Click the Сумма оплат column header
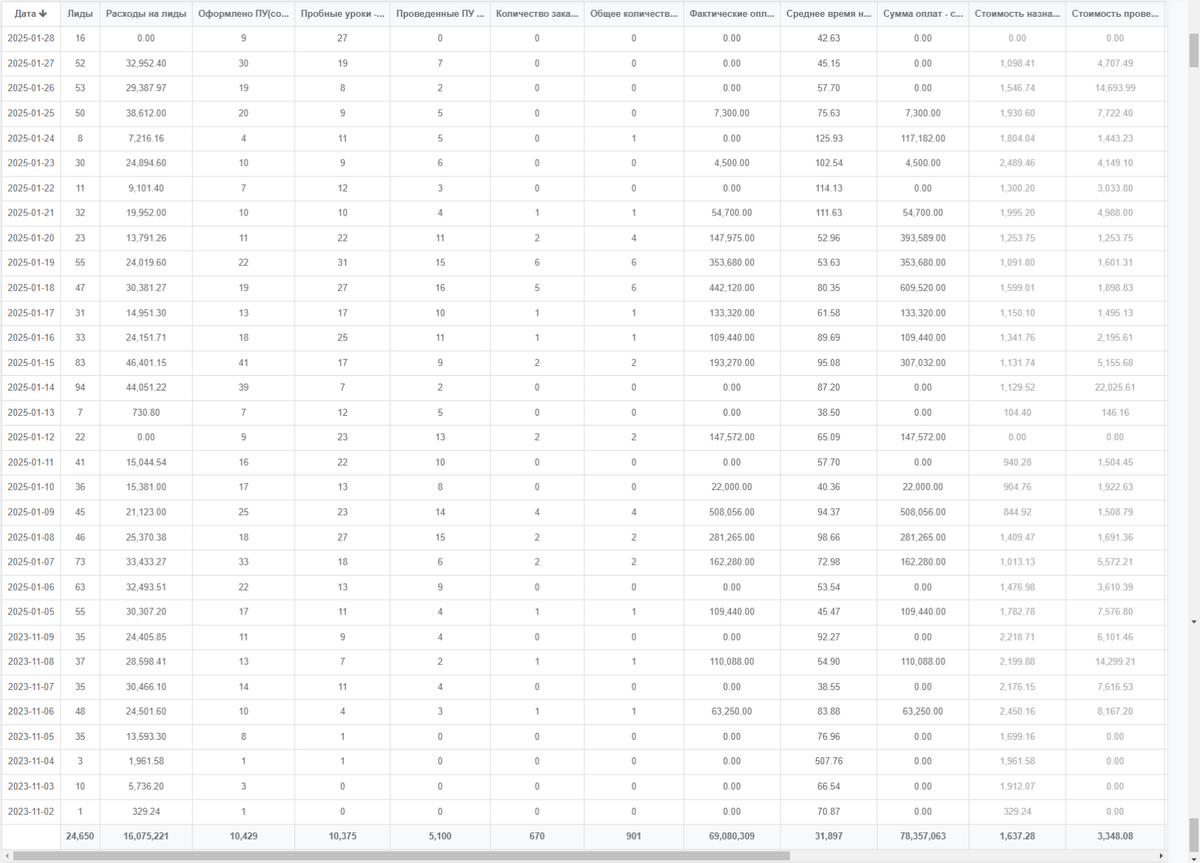The image size is (1200, 863). [x=922, y=14]
